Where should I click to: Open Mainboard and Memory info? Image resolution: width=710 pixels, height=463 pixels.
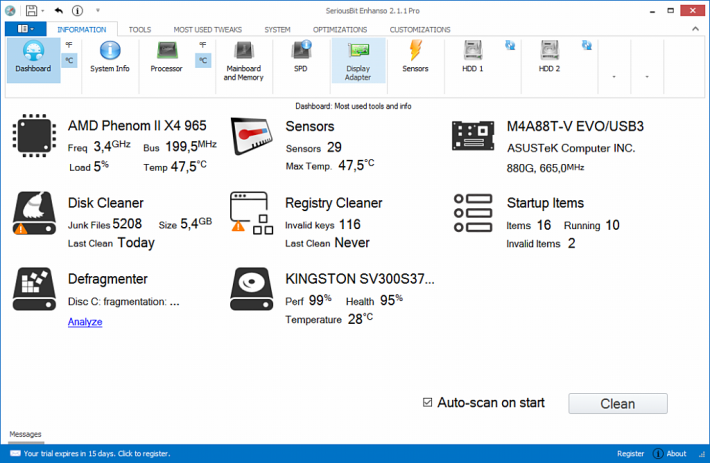point(244,61)
